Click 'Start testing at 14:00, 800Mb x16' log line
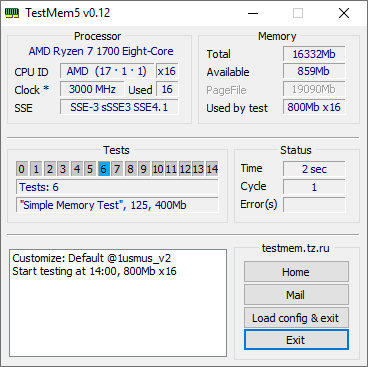Viewport: 368px width, 367px height. (94, 271)
